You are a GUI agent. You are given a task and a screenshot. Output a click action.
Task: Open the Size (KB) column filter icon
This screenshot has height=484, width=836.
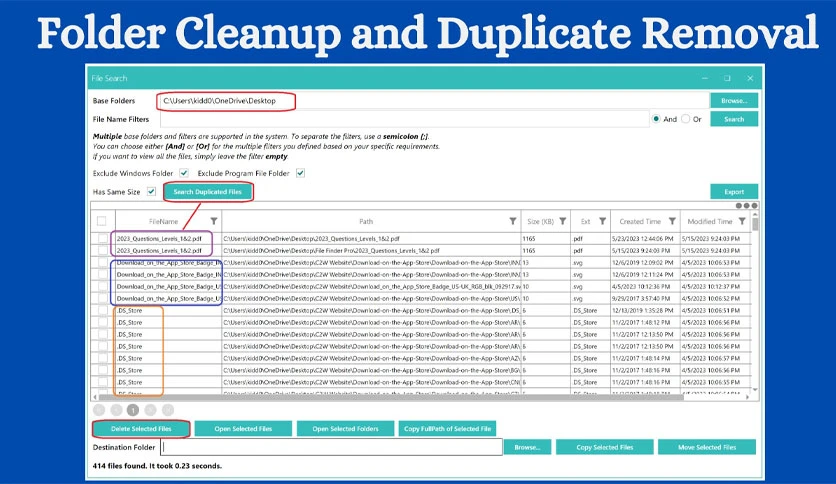click(x=562, y=221)
